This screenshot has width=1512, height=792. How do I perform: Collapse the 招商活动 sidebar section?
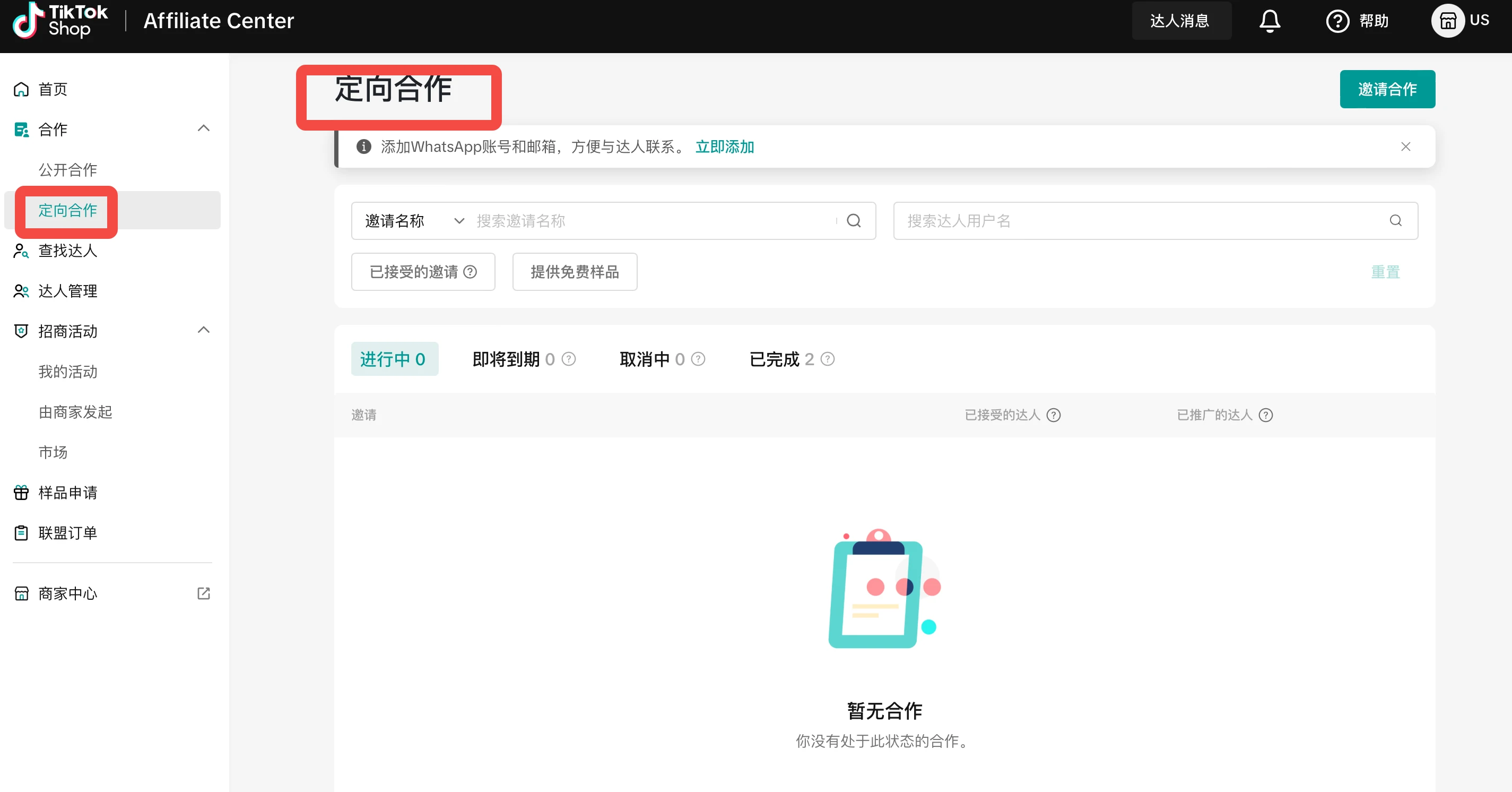click(x=203, y=330)
